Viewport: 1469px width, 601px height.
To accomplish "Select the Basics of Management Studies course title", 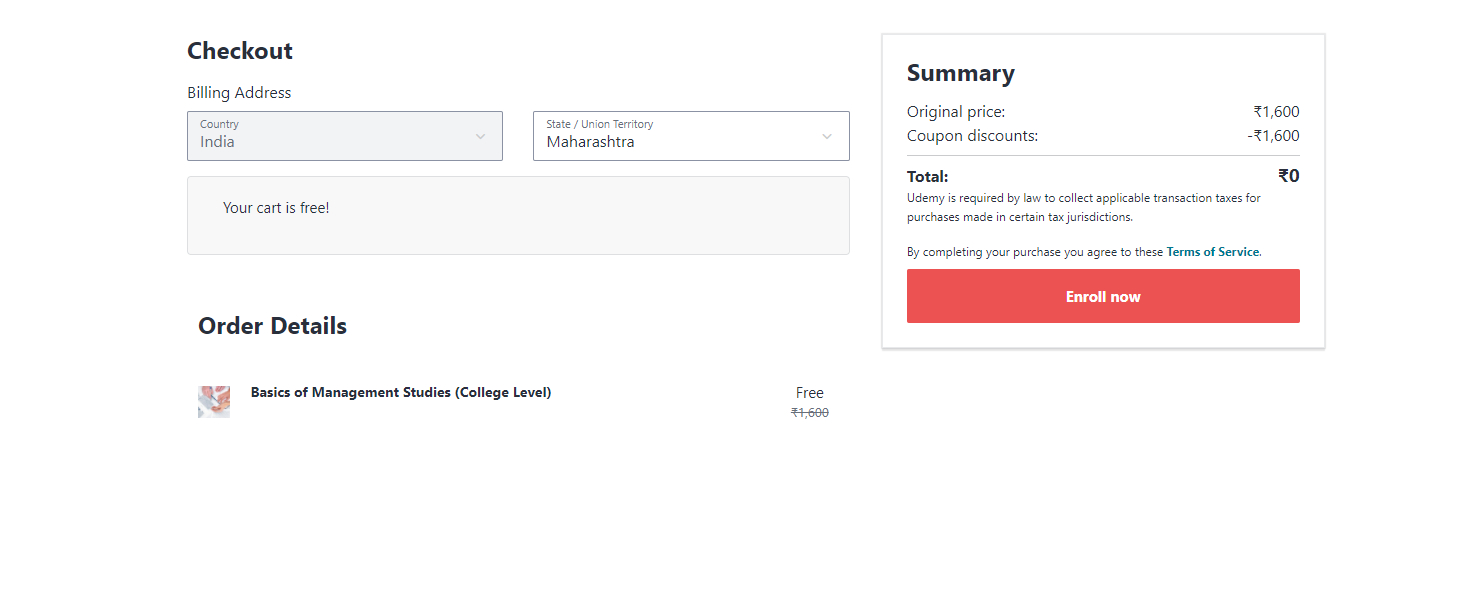I will click(x=400, y=392).
